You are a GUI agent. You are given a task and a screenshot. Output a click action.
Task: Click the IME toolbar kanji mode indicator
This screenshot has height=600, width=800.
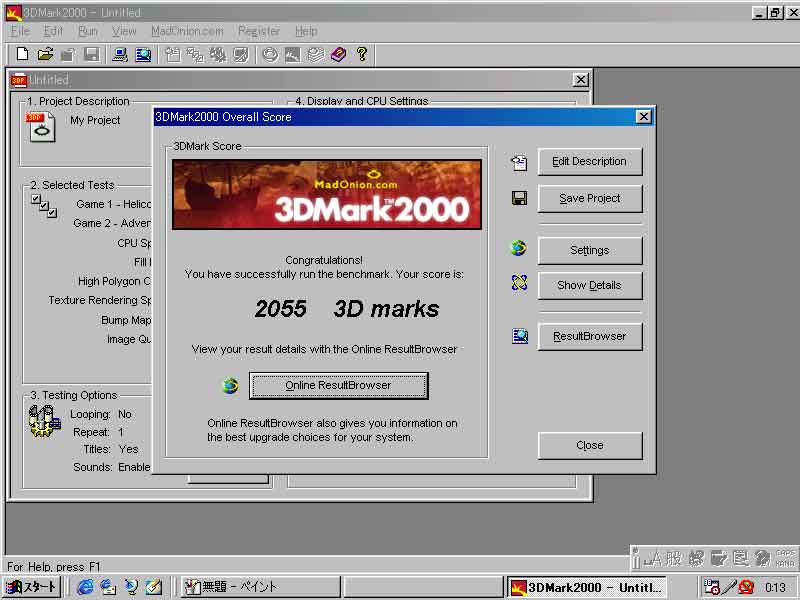pyautogui.click(x=673, y=559)
